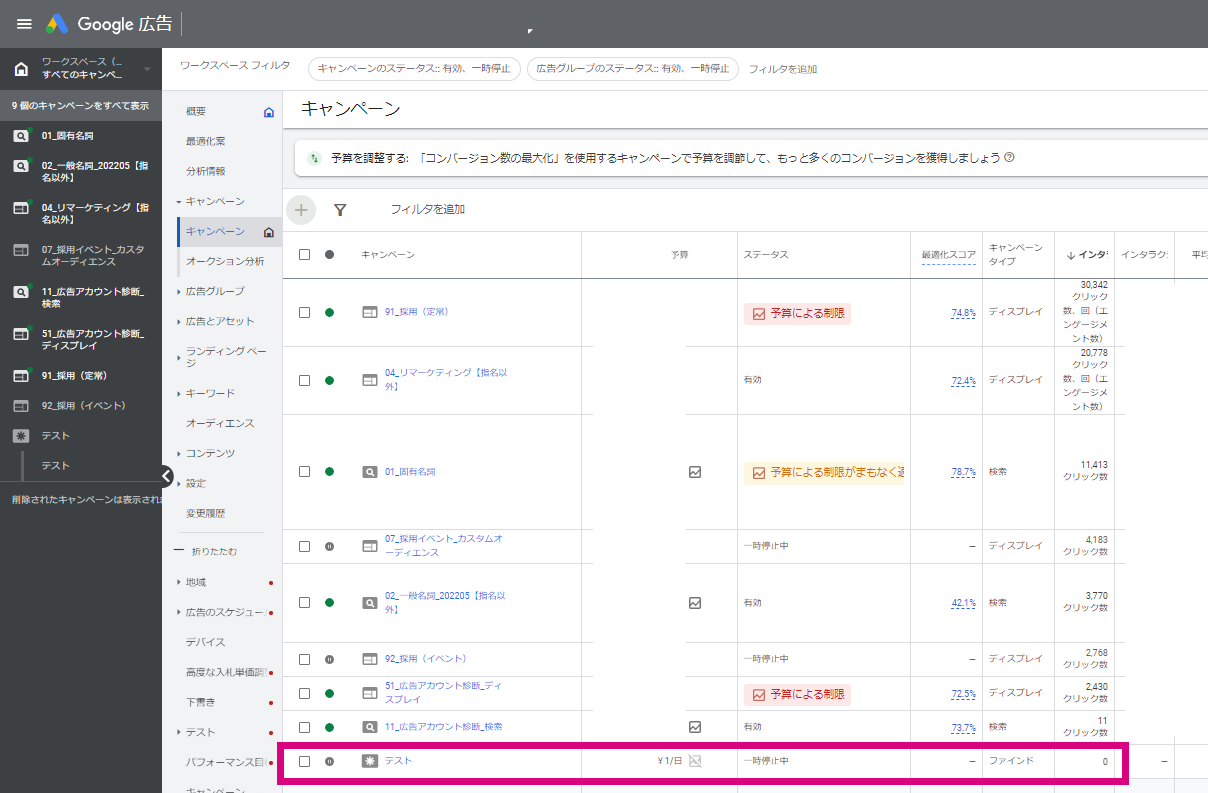Click the help icon after budget recommendation

coord(1009,157)
